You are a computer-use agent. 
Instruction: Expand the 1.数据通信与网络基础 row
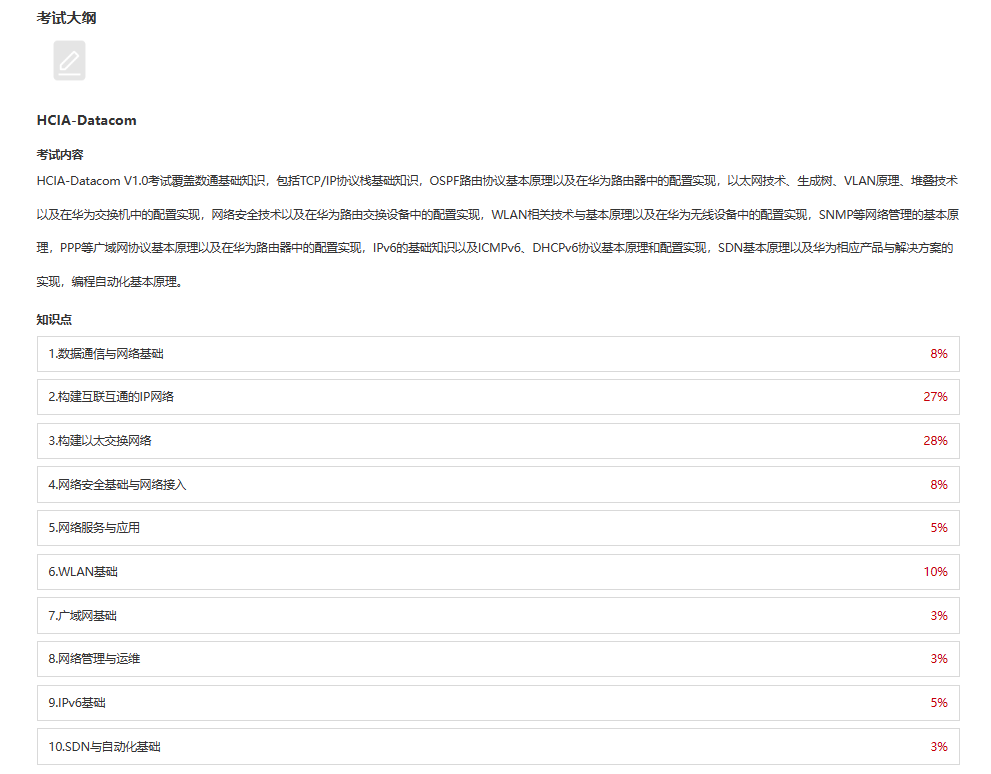pyautogui.click(x=498, y=354)
